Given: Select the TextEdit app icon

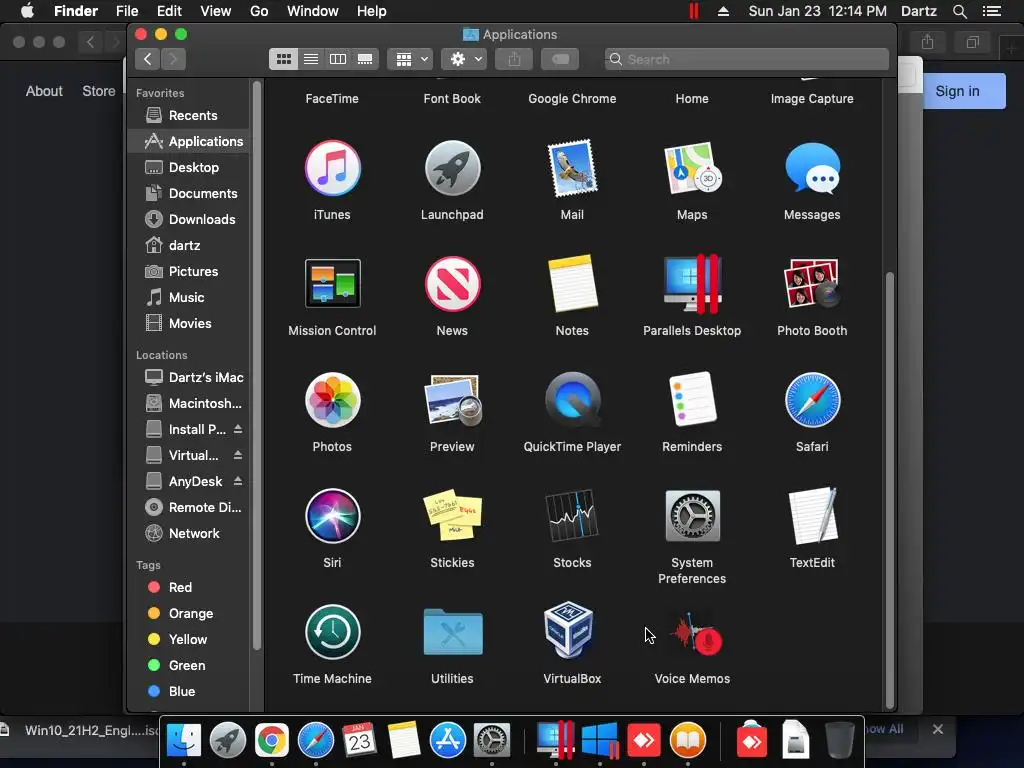Looking at the screenshot, I should 812,516.
